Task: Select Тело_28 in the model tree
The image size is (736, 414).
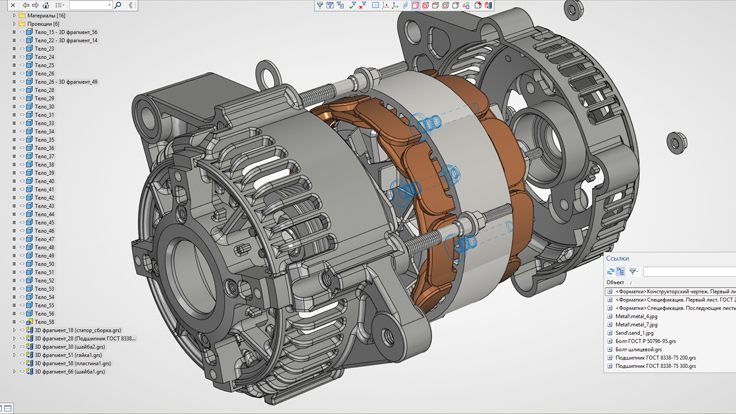Action: pos(44,90)
